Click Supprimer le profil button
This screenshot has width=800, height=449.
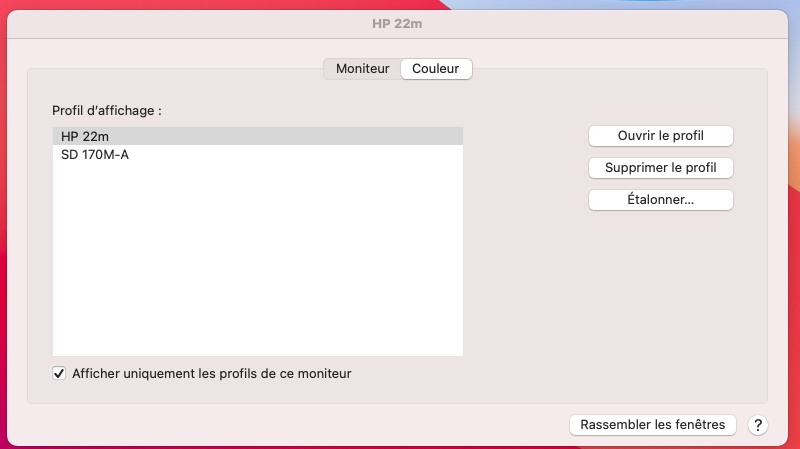pyautogui.click(x=661, y=168)
